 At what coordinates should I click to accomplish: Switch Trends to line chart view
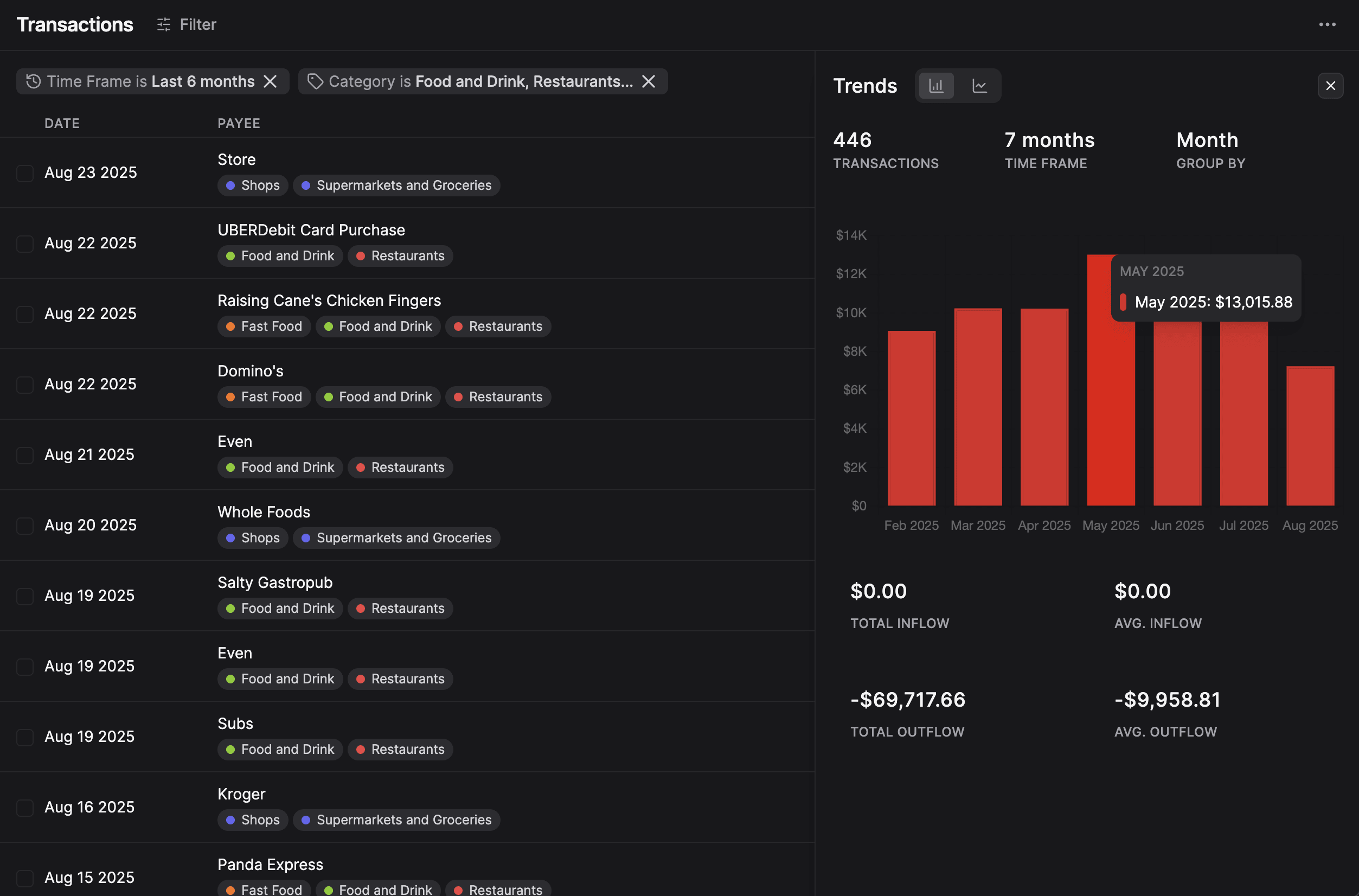(979, 86)
